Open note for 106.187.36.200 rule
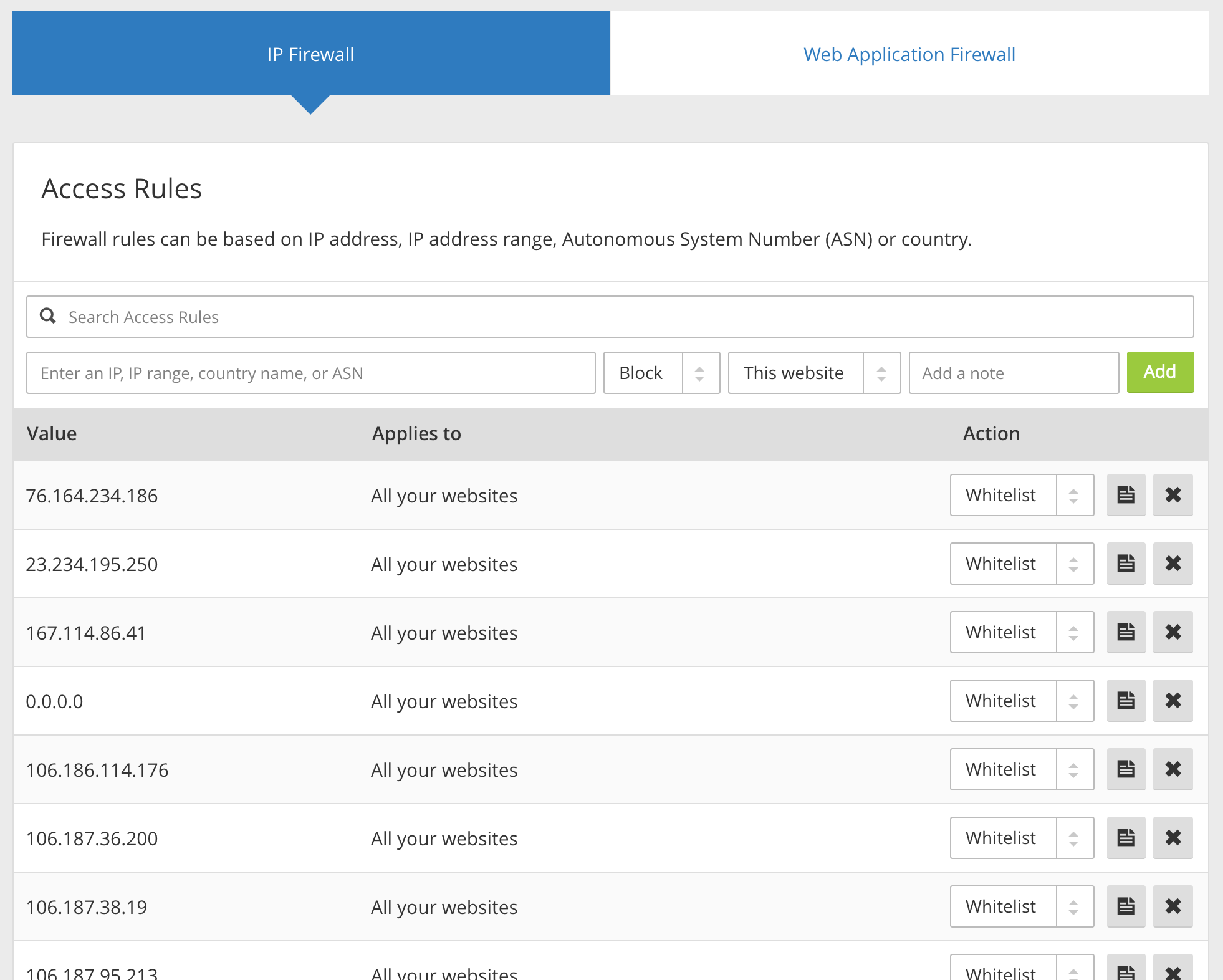 (x=1126, y=838)
